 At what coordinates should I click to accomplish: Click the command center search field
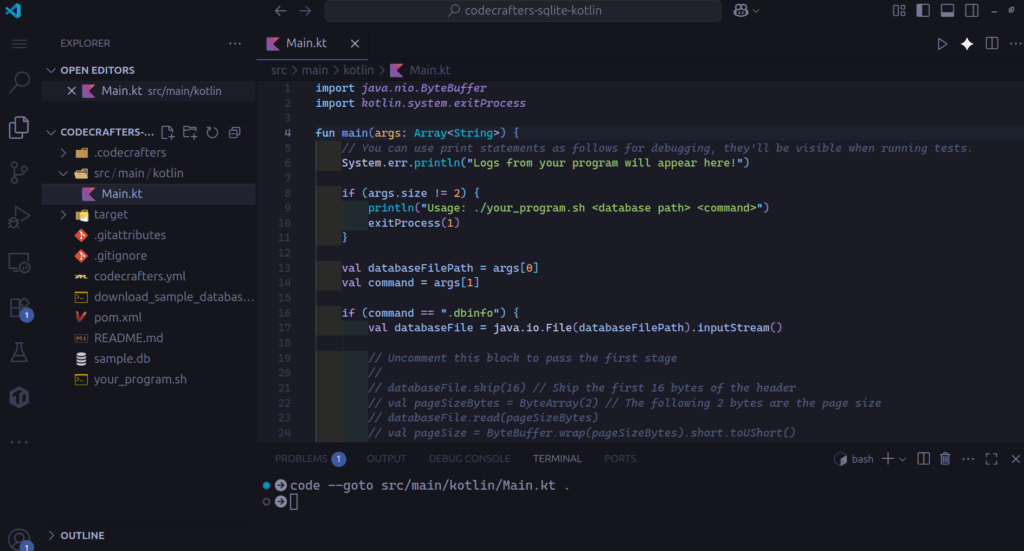click(523, 10)
